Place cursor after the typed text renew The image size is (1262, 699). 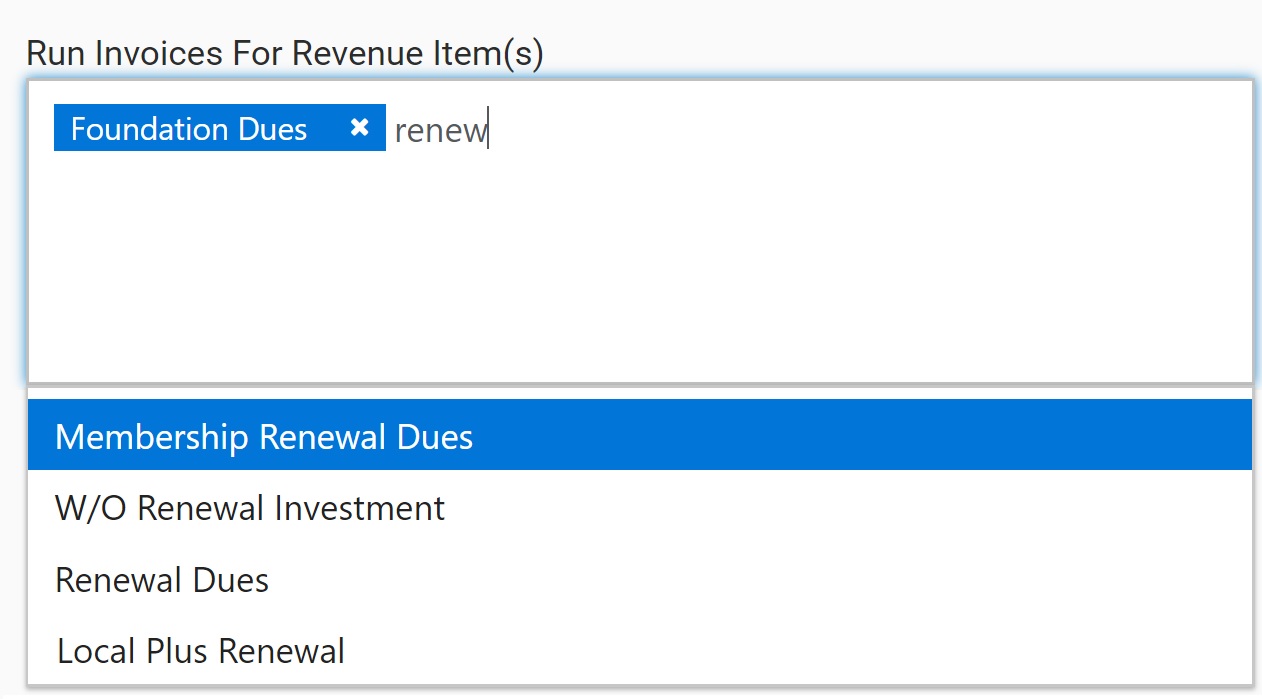487,129
